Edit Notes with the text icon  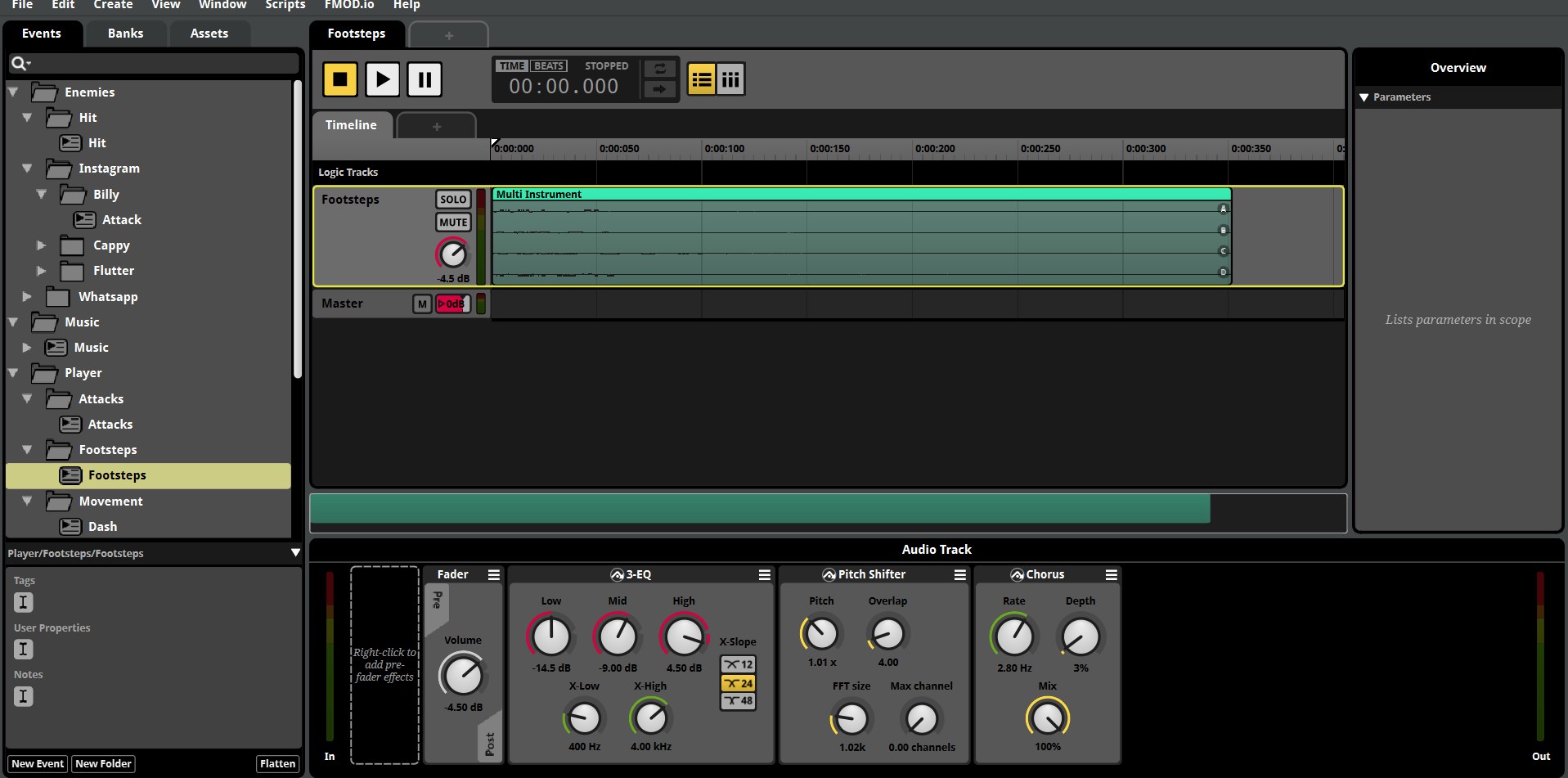pyautogui.click(x=23, y=697)
